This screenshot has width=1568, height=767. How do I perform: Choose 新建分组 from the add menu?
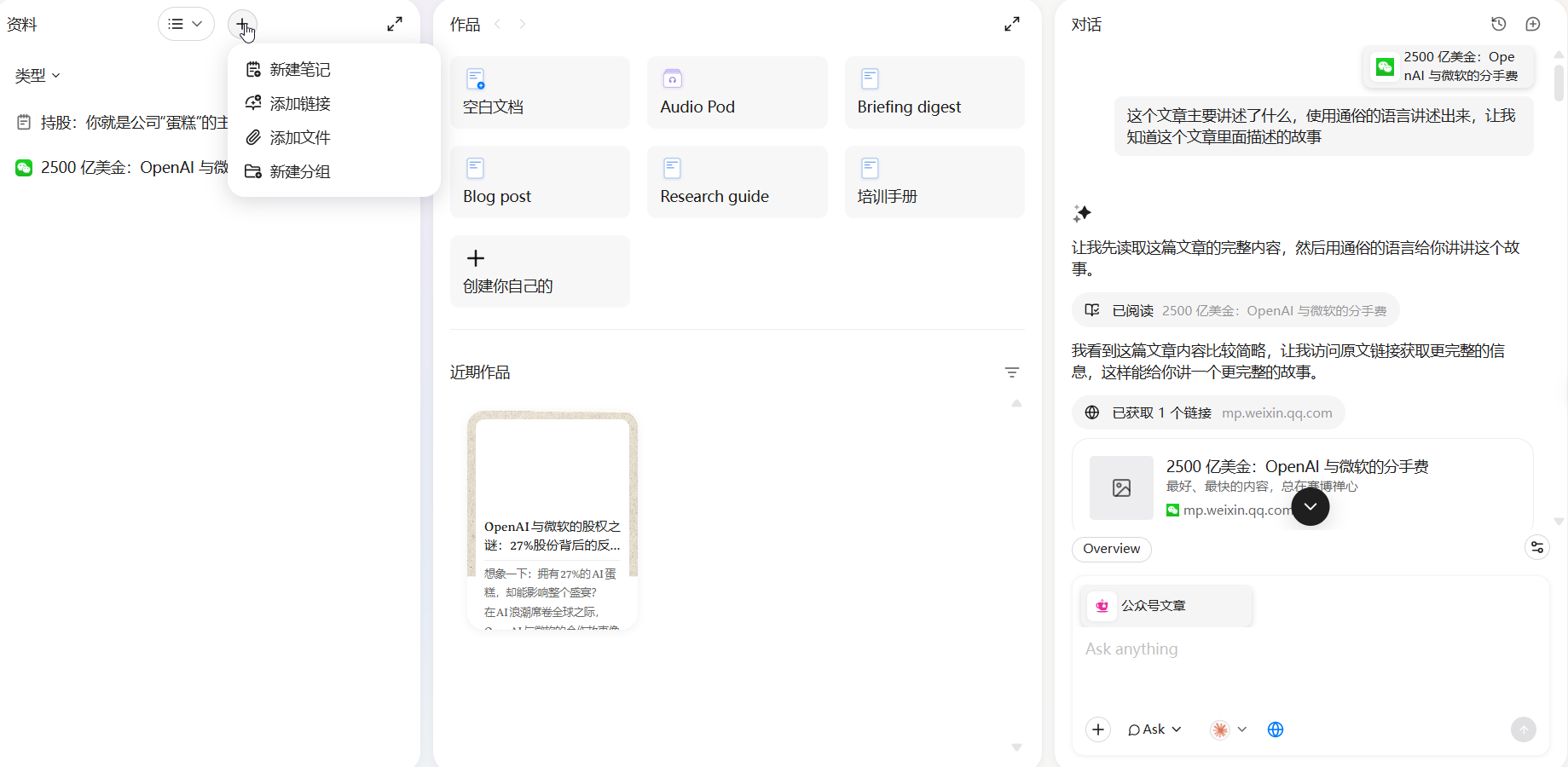pos(333,172)
